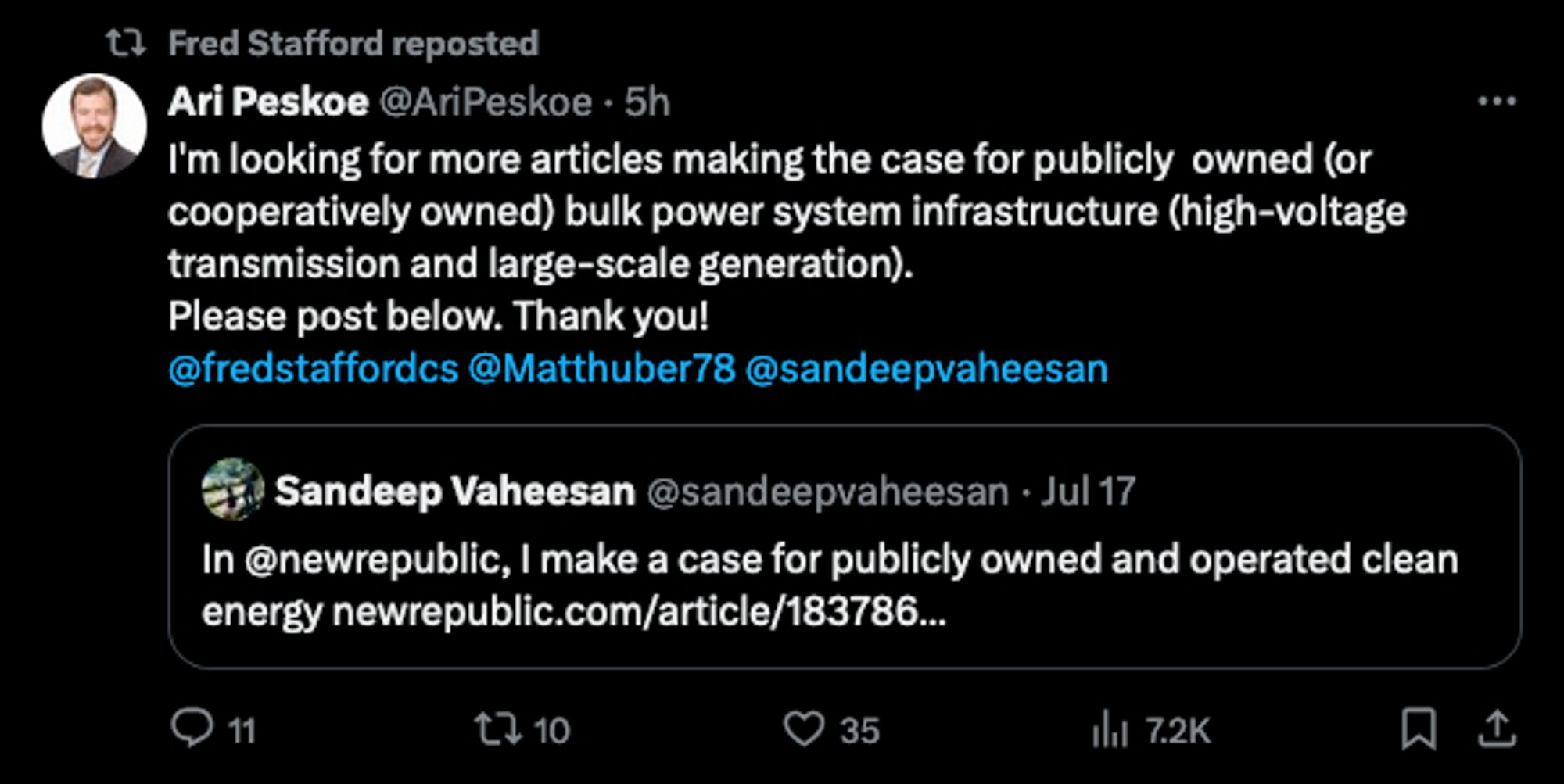Click the @AriPeskoe handle
The width and height of the screenshot is (1564, 784).
[486, 102]
